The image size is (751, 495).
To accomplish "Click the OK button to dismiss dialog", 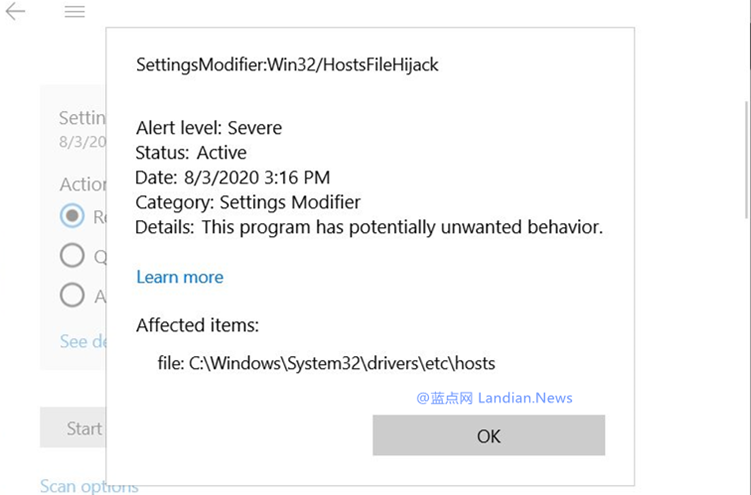I will click(x=489, y=435).
